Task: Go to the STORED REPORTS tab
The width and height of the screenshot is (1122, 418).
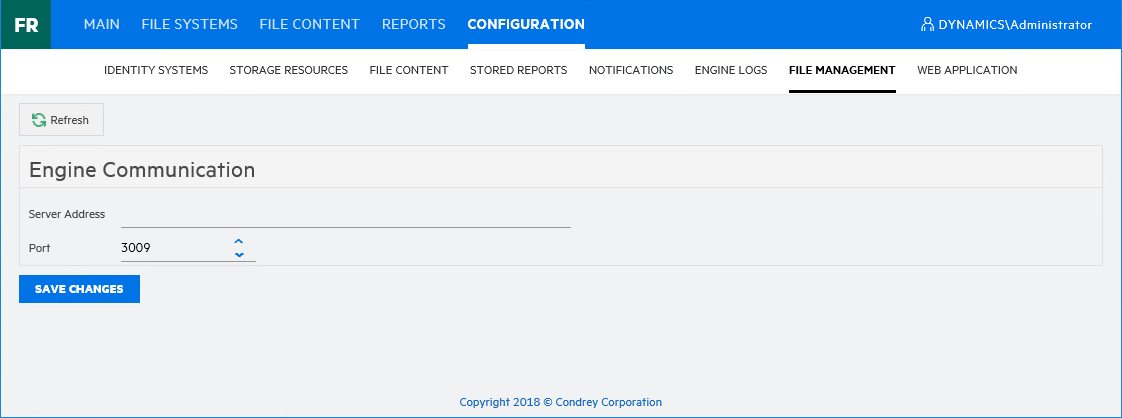Action: [518, 71]
